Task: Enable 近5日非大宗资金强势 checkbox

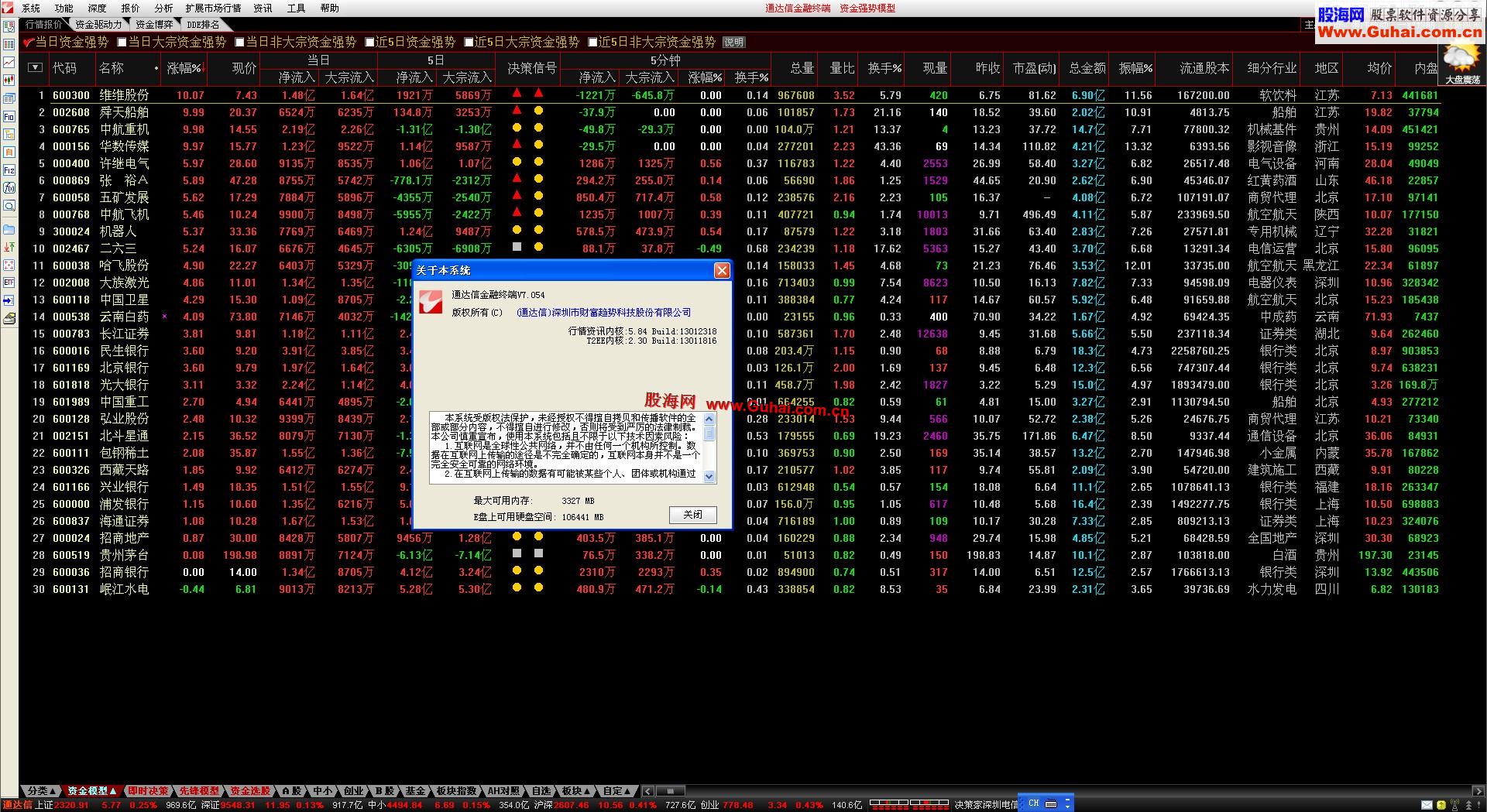Action: click(x=592, y=42)
